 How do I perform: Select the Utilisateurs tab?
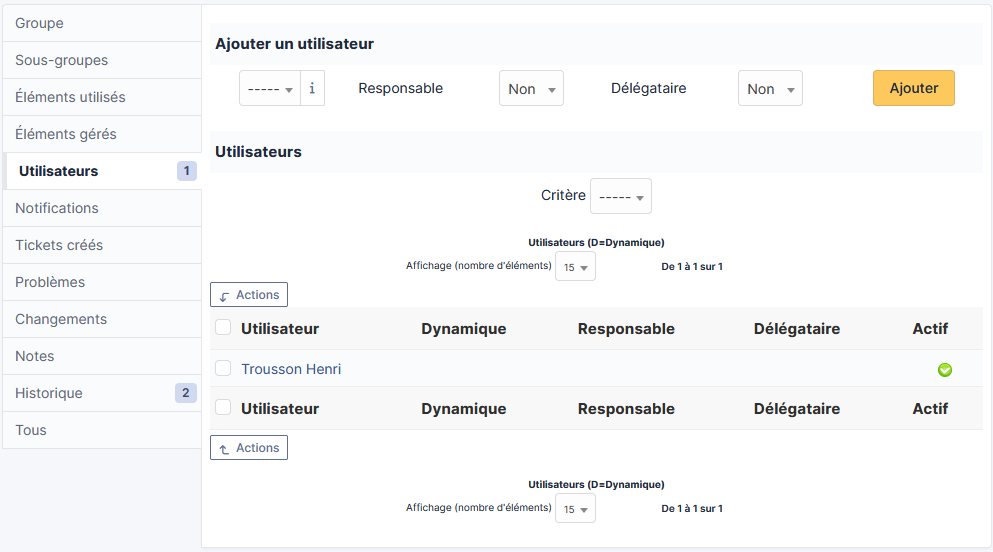[x=102, y=171]
